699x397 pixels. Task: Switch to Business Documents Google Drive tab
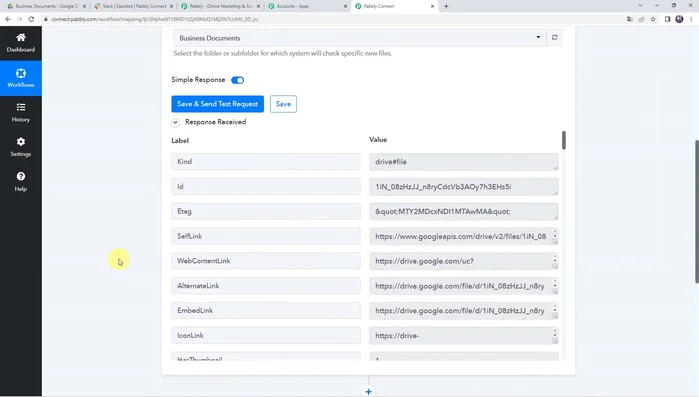tap(46, 6)
